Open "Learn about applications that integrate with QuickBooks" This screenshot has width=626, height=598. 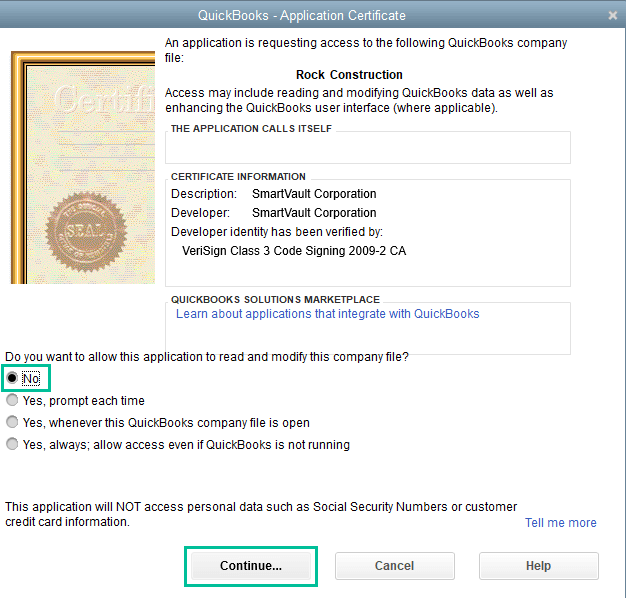(327, 314)
